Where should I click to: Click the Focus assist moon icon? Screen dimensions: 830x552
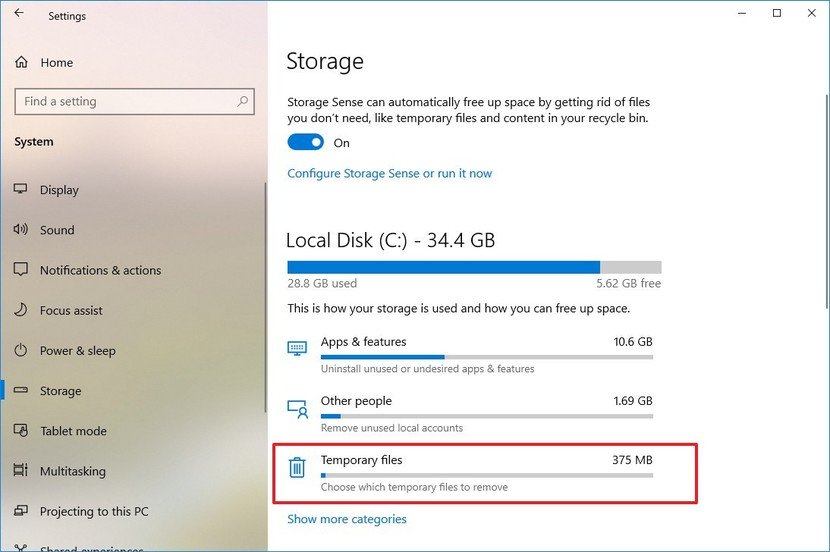pyautogui.click(x=20, y=311)
